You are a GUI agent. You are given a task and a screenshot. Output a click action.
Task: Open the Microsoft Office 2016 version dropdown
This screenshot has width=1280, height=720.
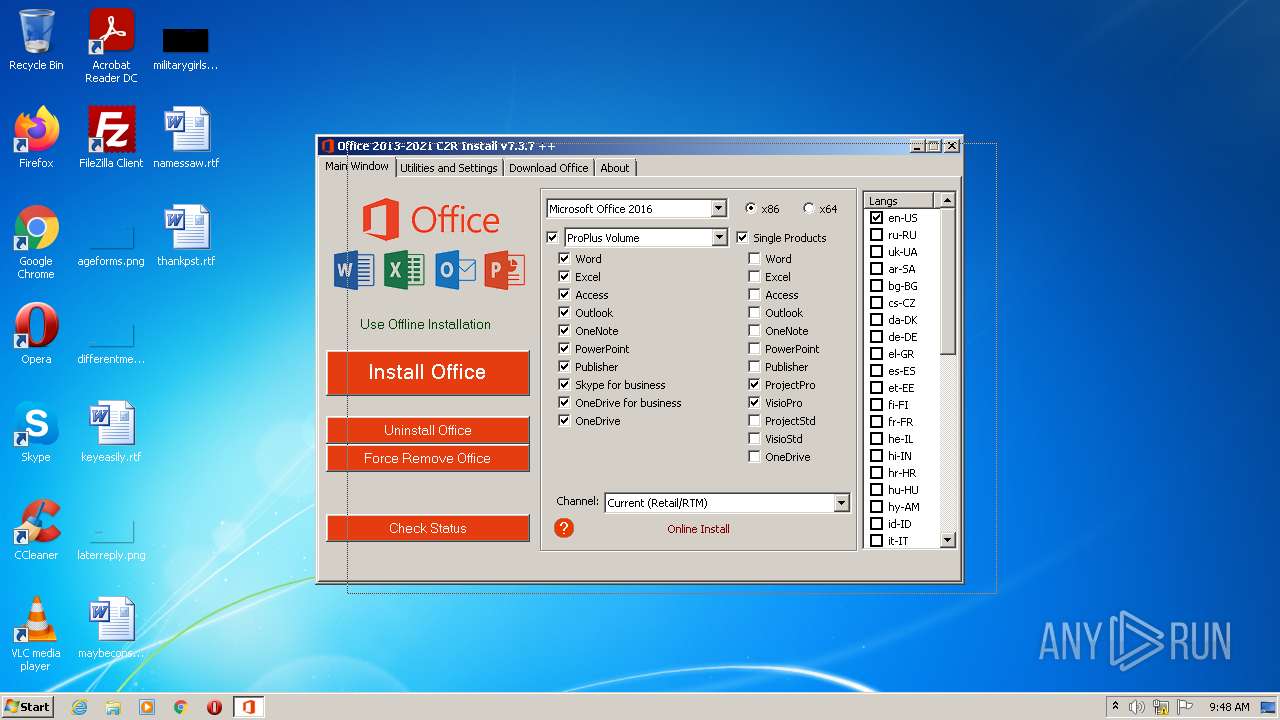pyautogui.click(x=718, y=208)
